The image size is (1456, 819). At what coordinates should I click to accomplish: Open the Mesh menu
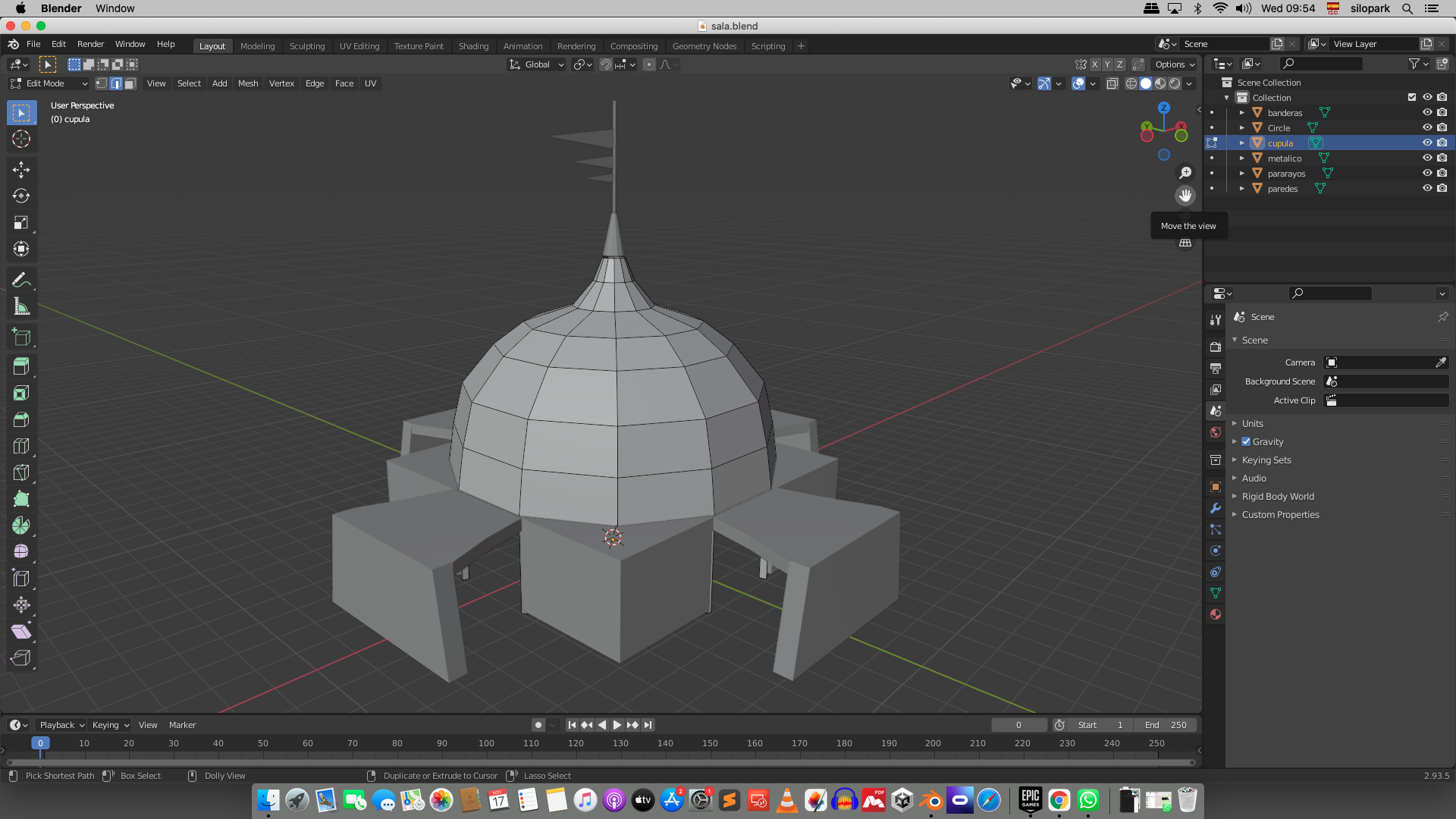248,83
